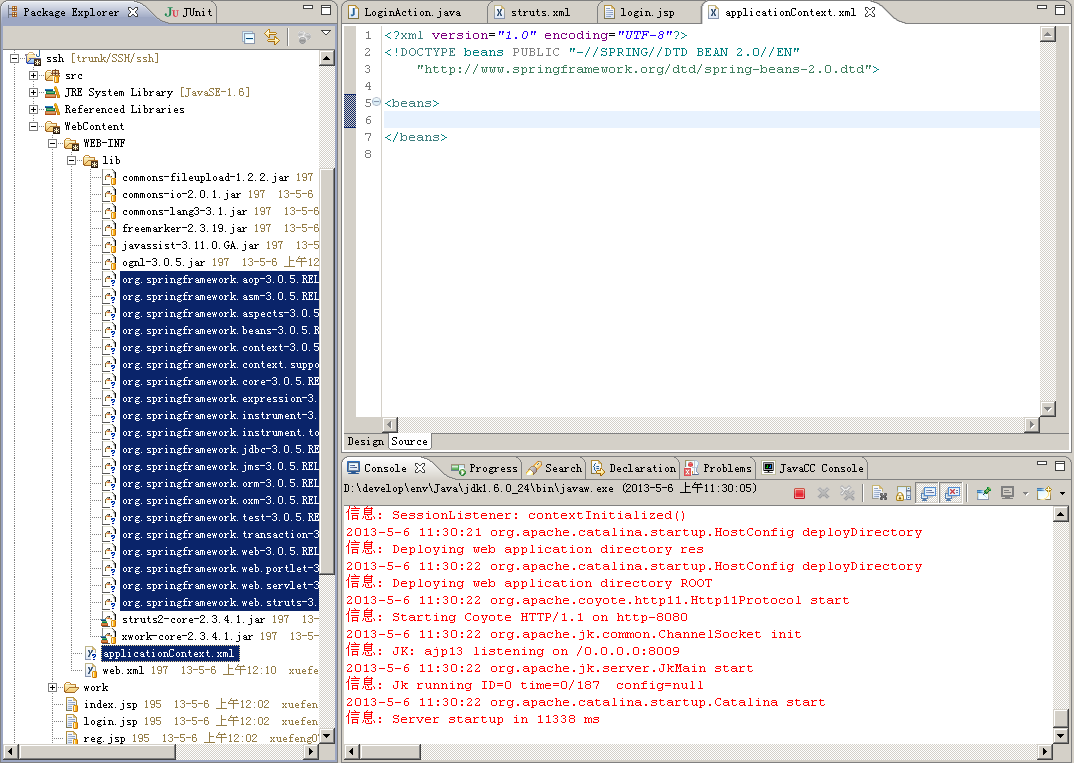Image resolution: width=1074 pixels, height=763 pixels.
Task: Open the Problems tab
Action: pyautogui.click(x=719, y=468)
